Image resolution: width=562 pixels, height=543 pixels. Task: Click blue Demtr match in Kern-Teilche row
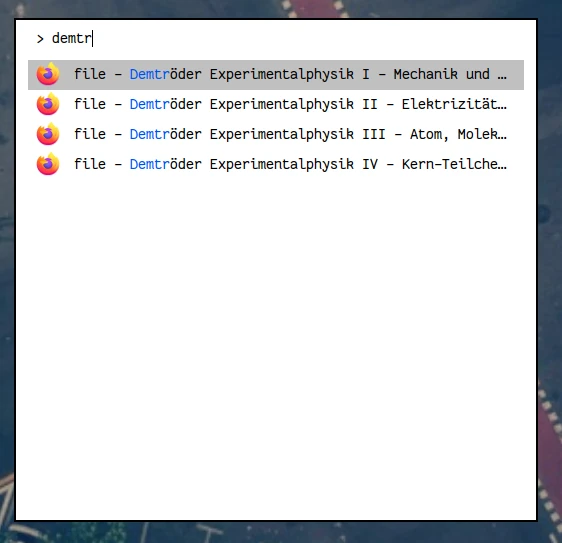(149, 164)
